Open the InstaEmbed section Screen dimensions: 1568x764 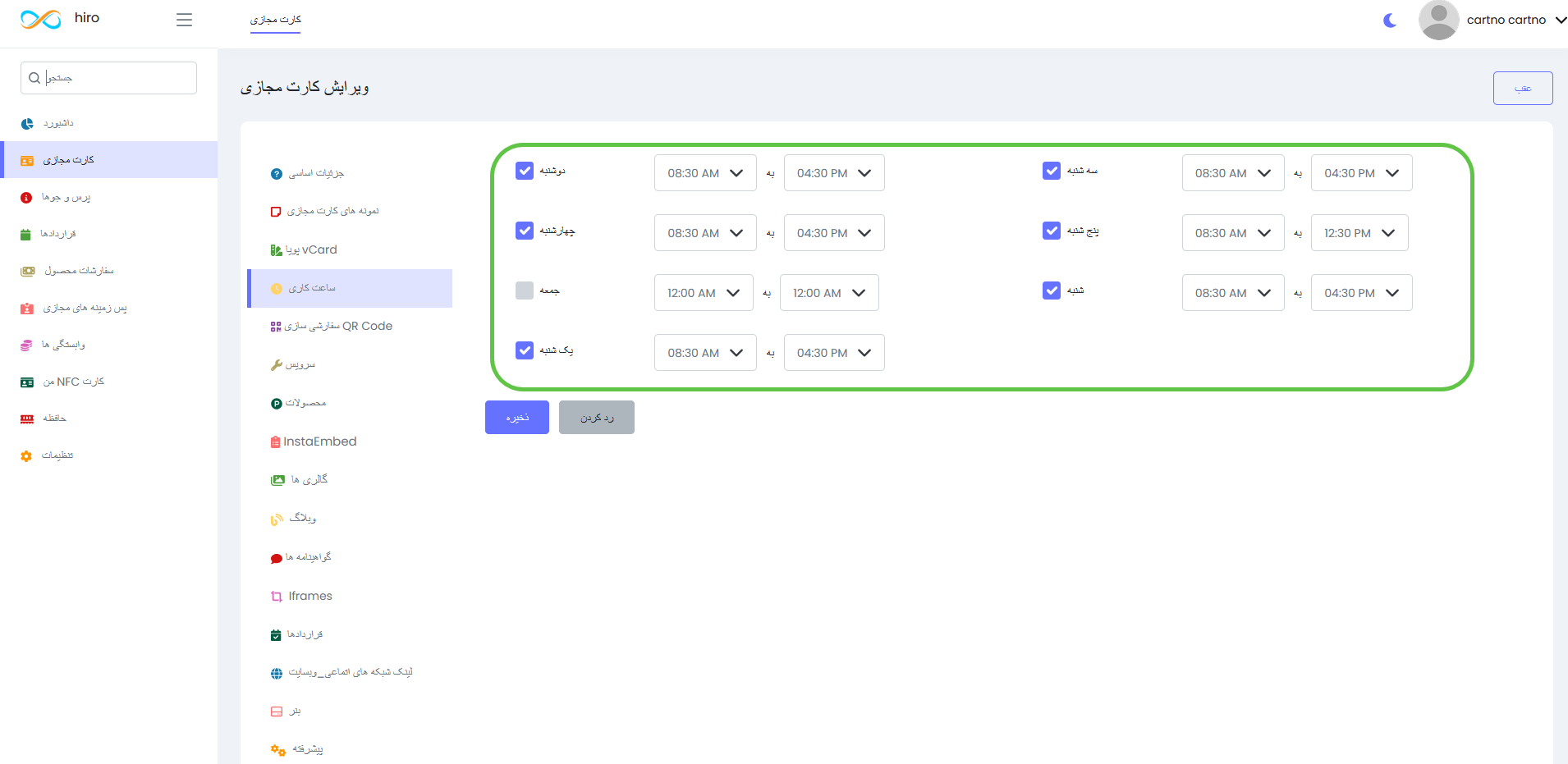click(x=319, y=441)
